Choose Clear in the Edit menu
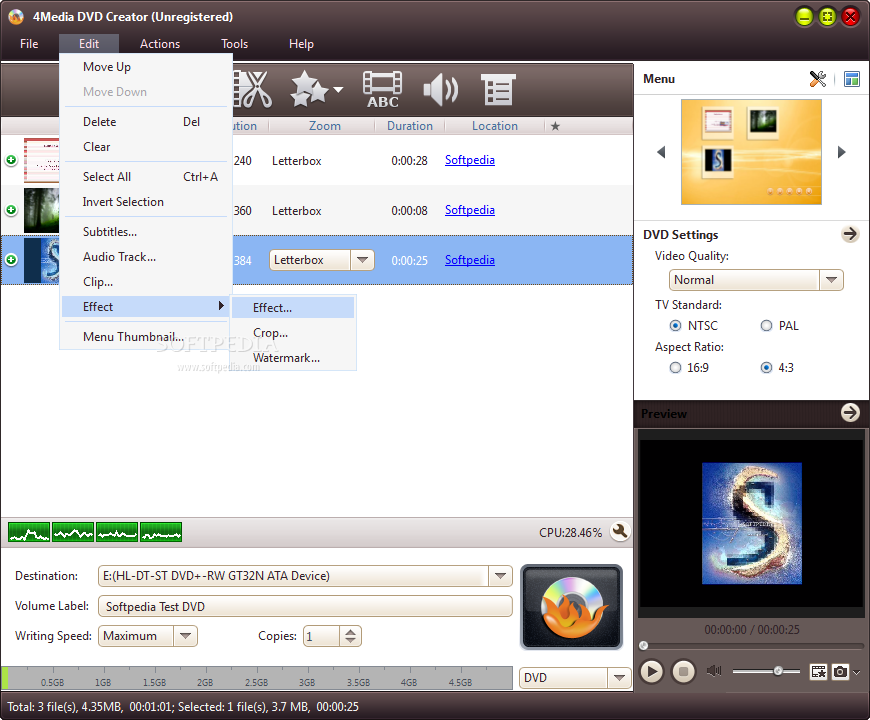 (146, 147)
